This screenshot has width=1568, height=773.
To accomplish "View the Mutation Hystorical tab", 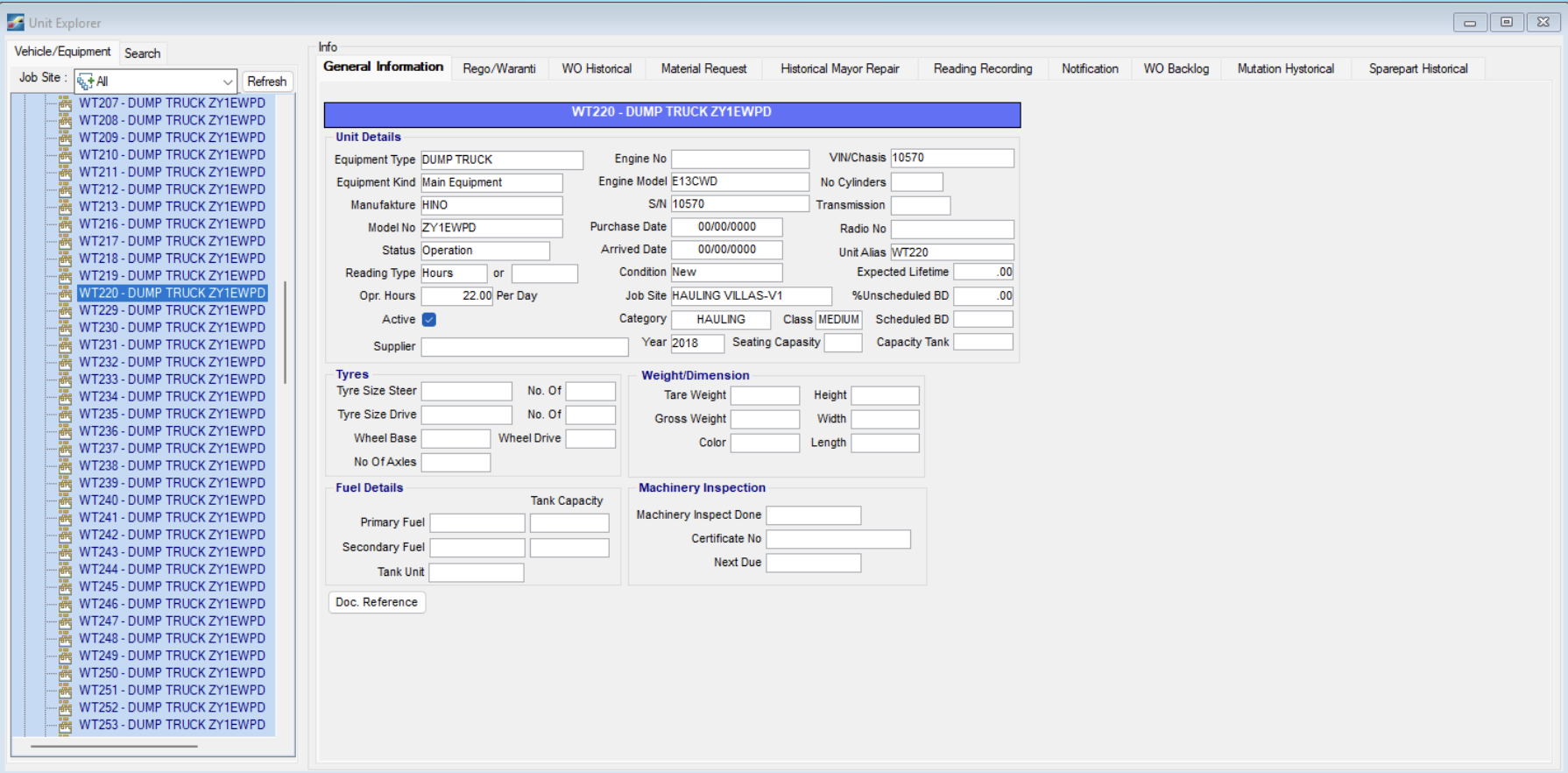I will pyautogui.click(x=1286, y=68).
